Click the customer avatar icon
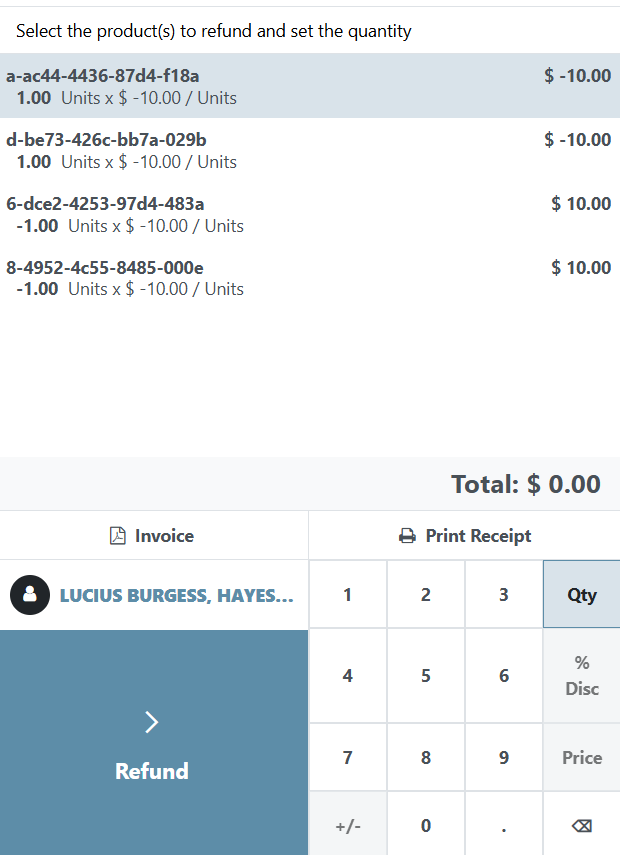620x855 pixels. 30,595
